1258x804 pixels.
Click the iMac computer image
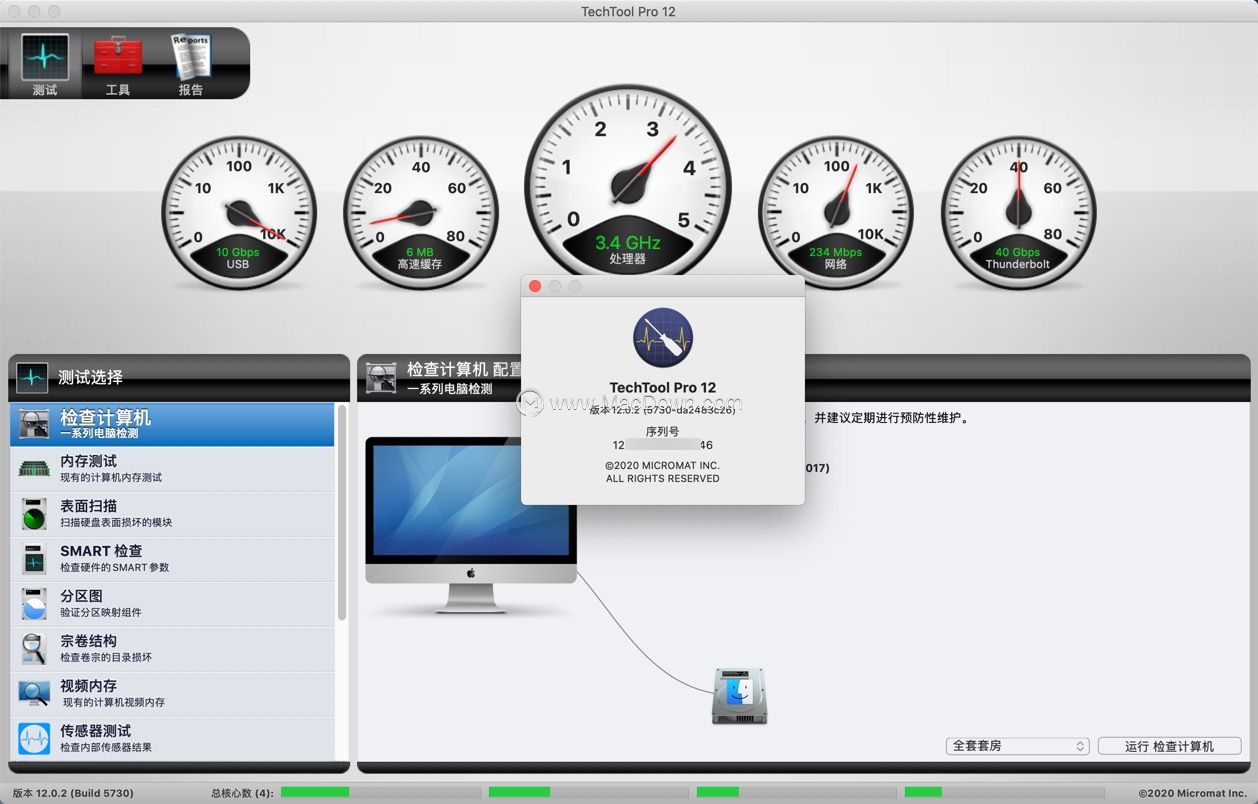[471, 524]
